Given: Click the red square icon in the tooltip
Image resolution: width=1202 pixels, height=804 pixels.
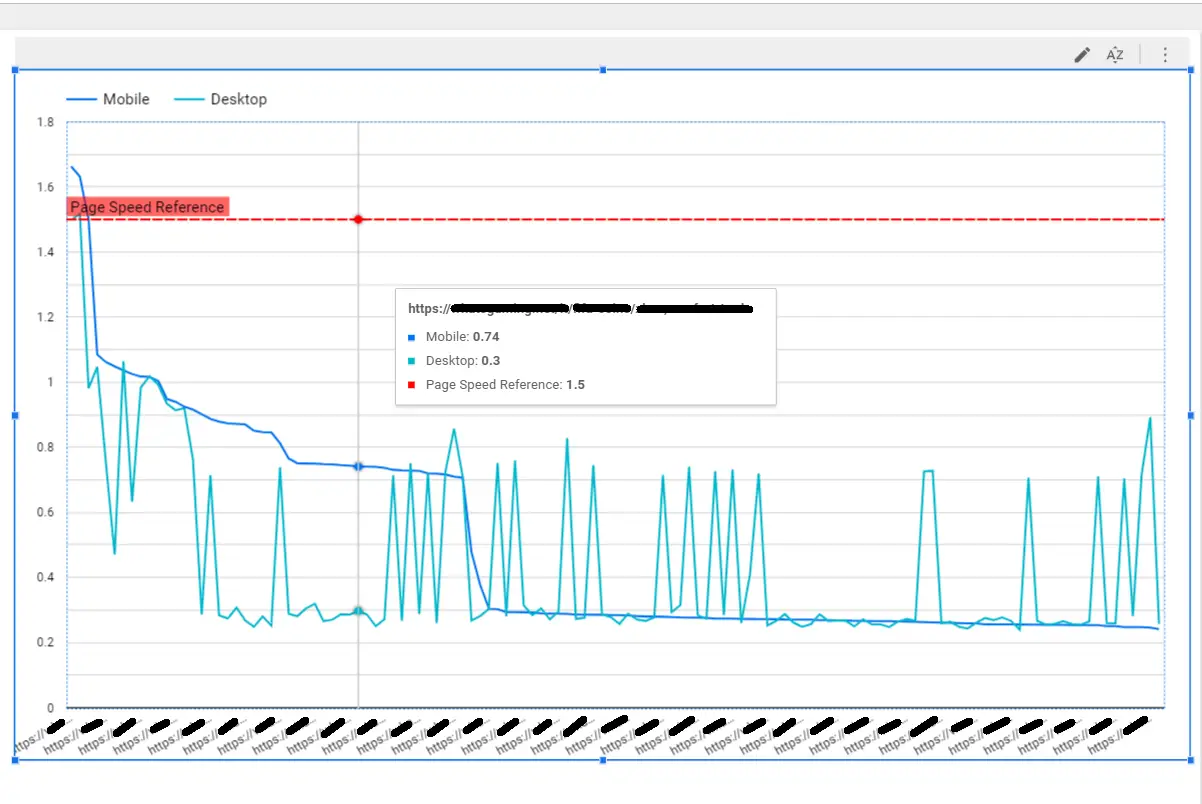Looking at the screenshot, I should click(414, 384).
